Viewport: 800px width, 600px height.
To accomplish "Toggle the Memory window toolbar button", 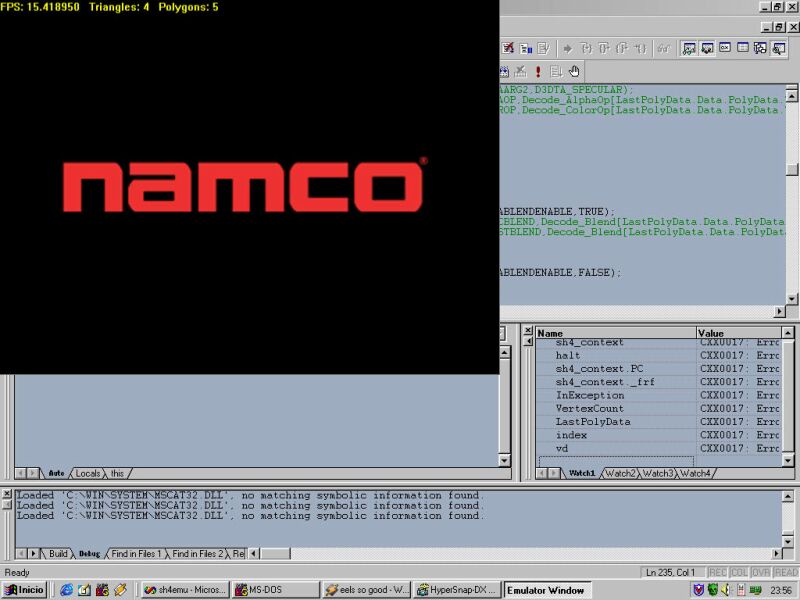I will (x=743, y=48).
